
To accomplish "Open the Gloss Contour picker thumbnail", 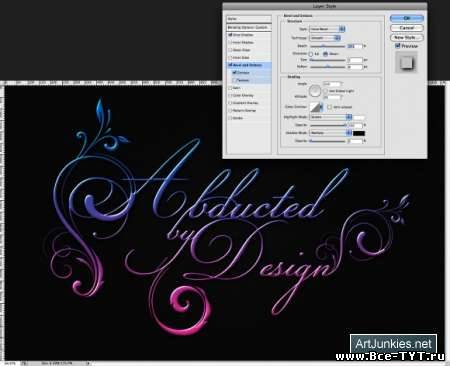I will 315,107.
